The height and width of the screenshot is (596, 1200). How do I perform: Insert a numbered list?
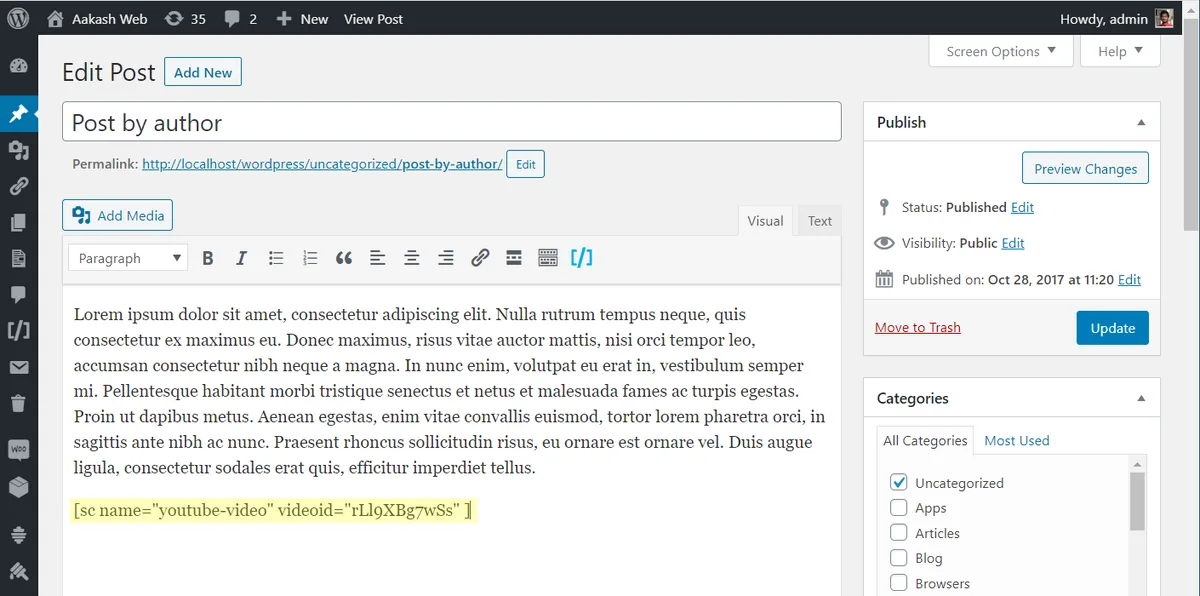pos(310,258)
